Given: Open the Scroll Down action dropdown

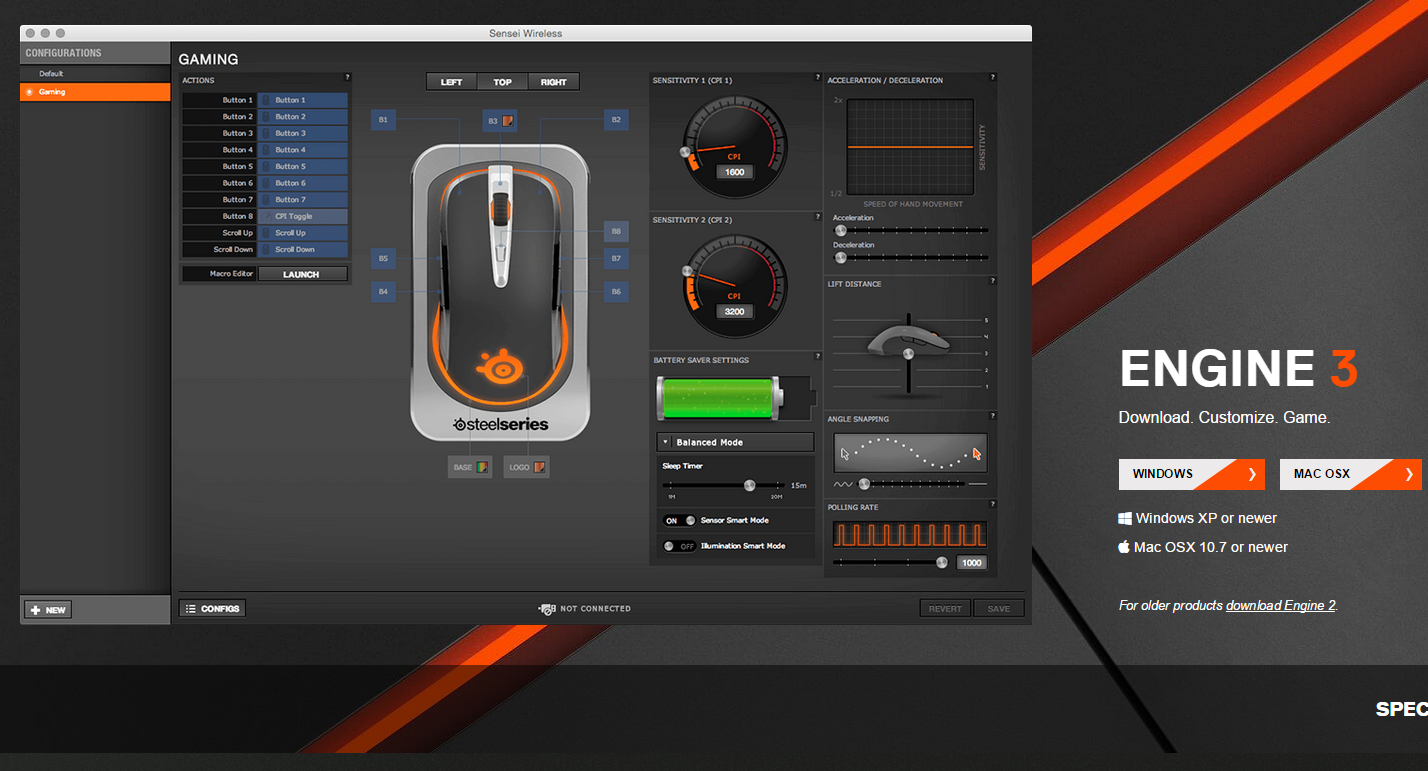Looking at the screenshot, I should coord(303,249).
